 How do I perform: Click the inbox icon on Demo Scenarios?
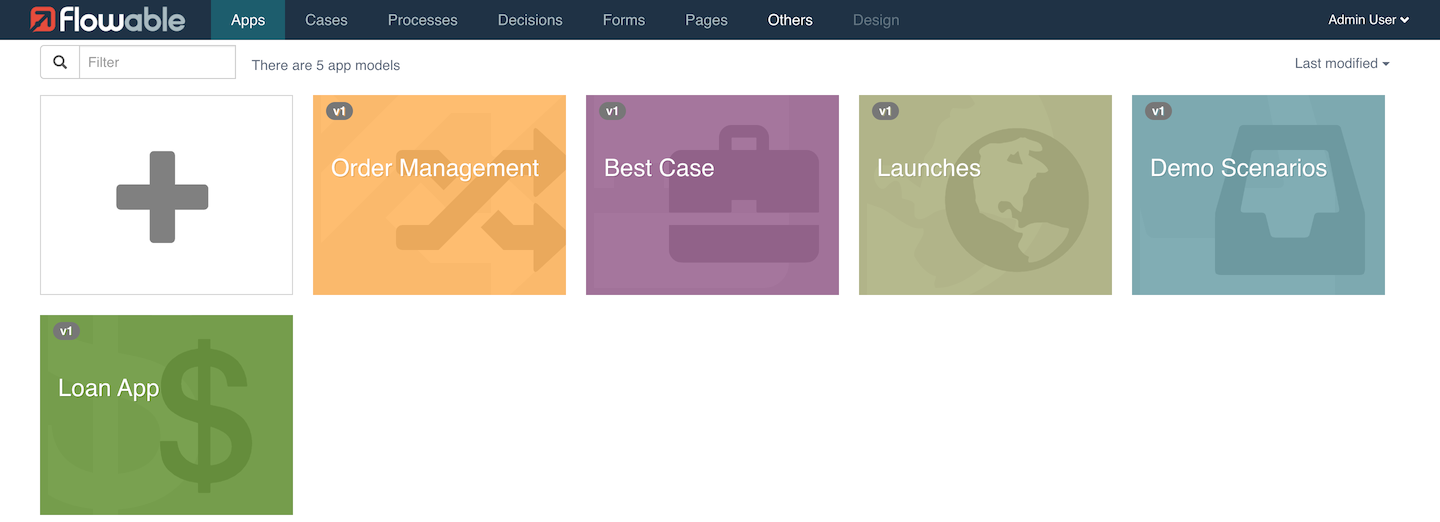[x=1290, y=200]
